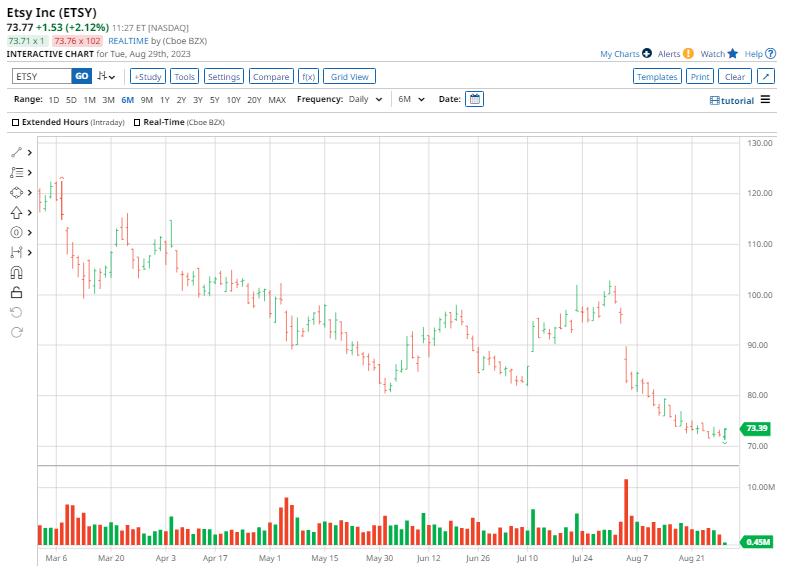Click the 73.39 current price marker
793x571 pixels.
pos(756,428)
